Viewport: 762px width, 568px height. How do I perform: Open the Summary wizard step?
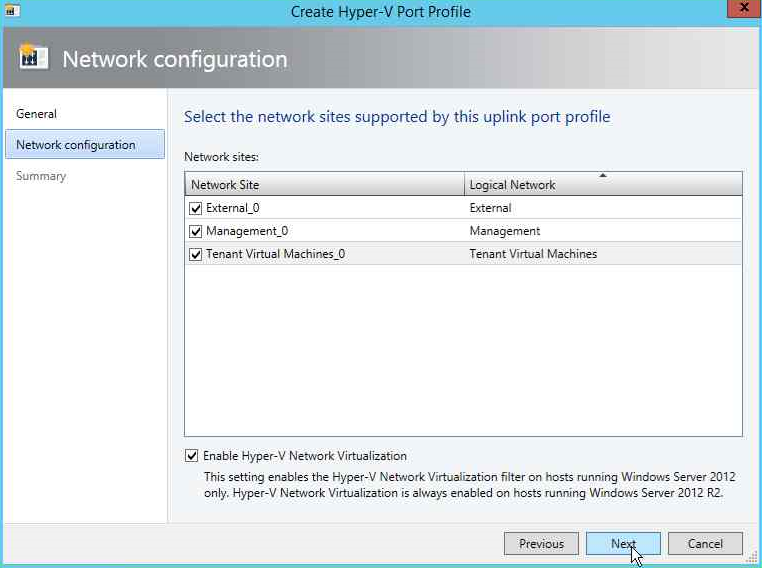(41, 176)
